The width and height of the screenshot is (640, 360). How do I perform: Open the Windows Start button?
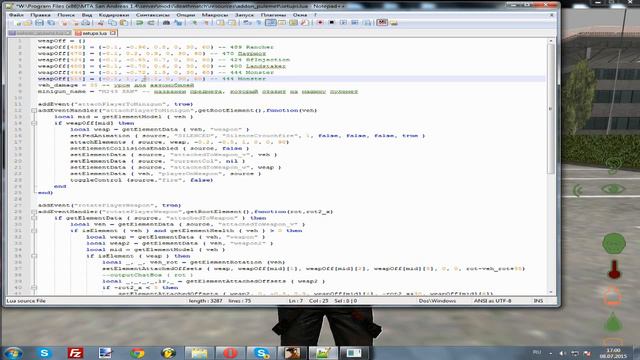tap(13, 353)
